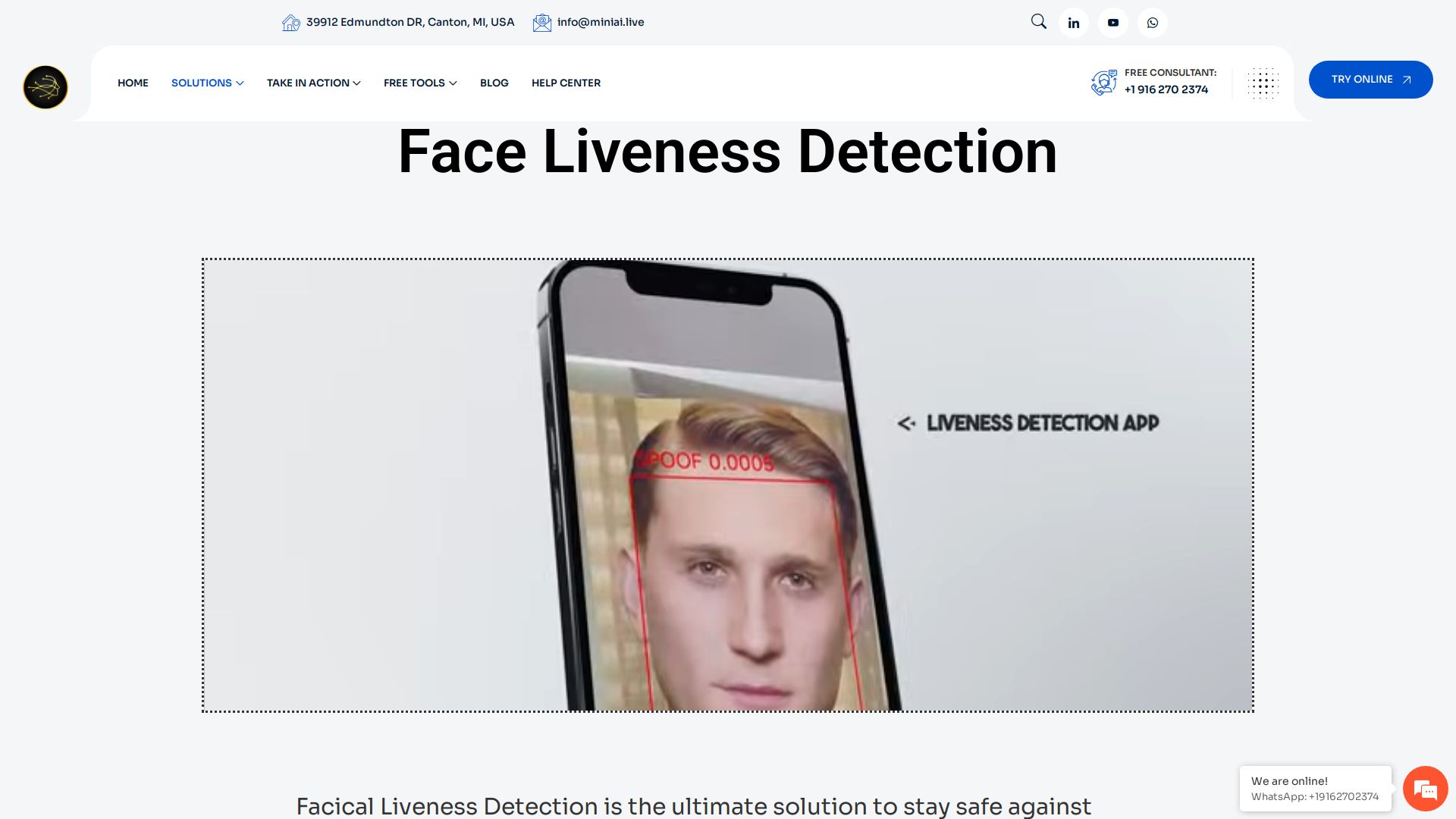Click the +1 916 270 2374 phone link

click(x=1166, y=89)
